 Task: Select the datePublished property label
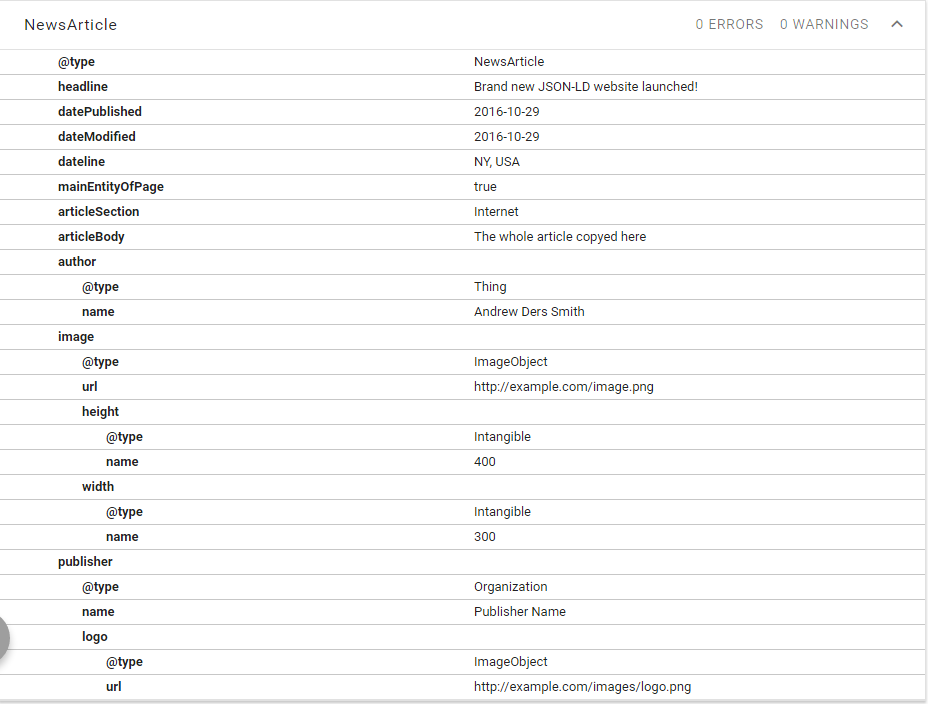[100, 112]
